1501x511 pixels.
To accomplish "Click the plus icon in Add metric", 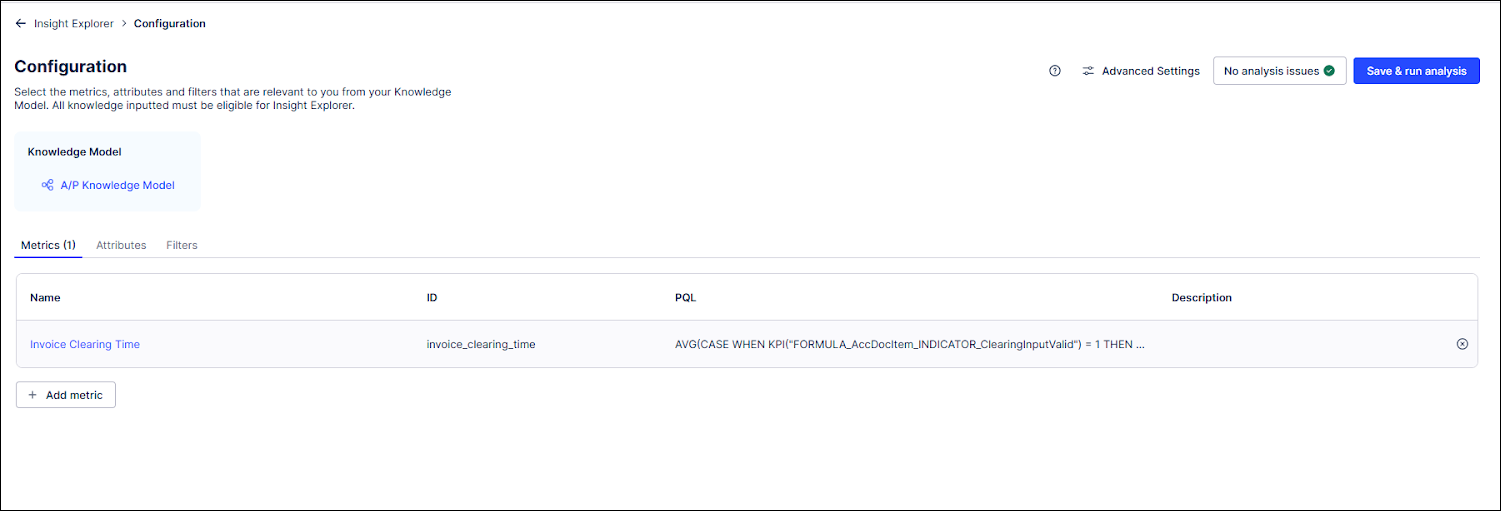I will (32, 395).
